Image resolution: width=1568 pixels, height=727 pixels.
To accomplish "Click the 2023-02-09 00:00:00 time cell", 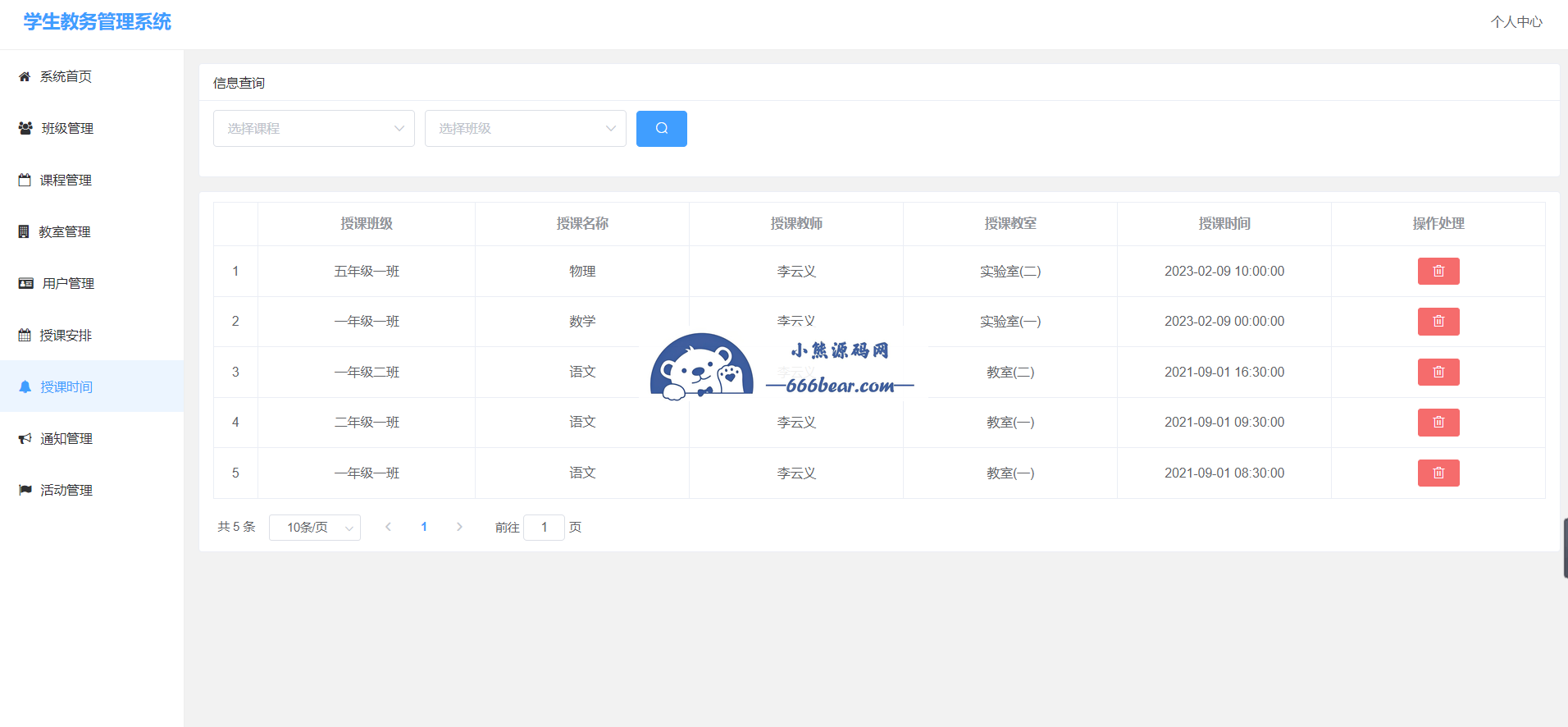I will 1224,322.
